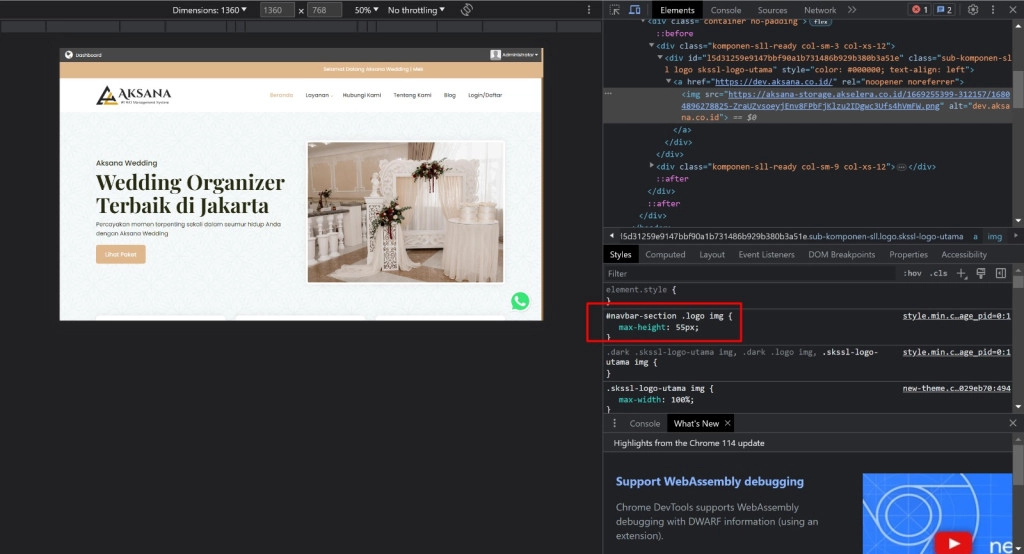
Task: Open device toolbar more options menu
Action: (x=588, y=10)
